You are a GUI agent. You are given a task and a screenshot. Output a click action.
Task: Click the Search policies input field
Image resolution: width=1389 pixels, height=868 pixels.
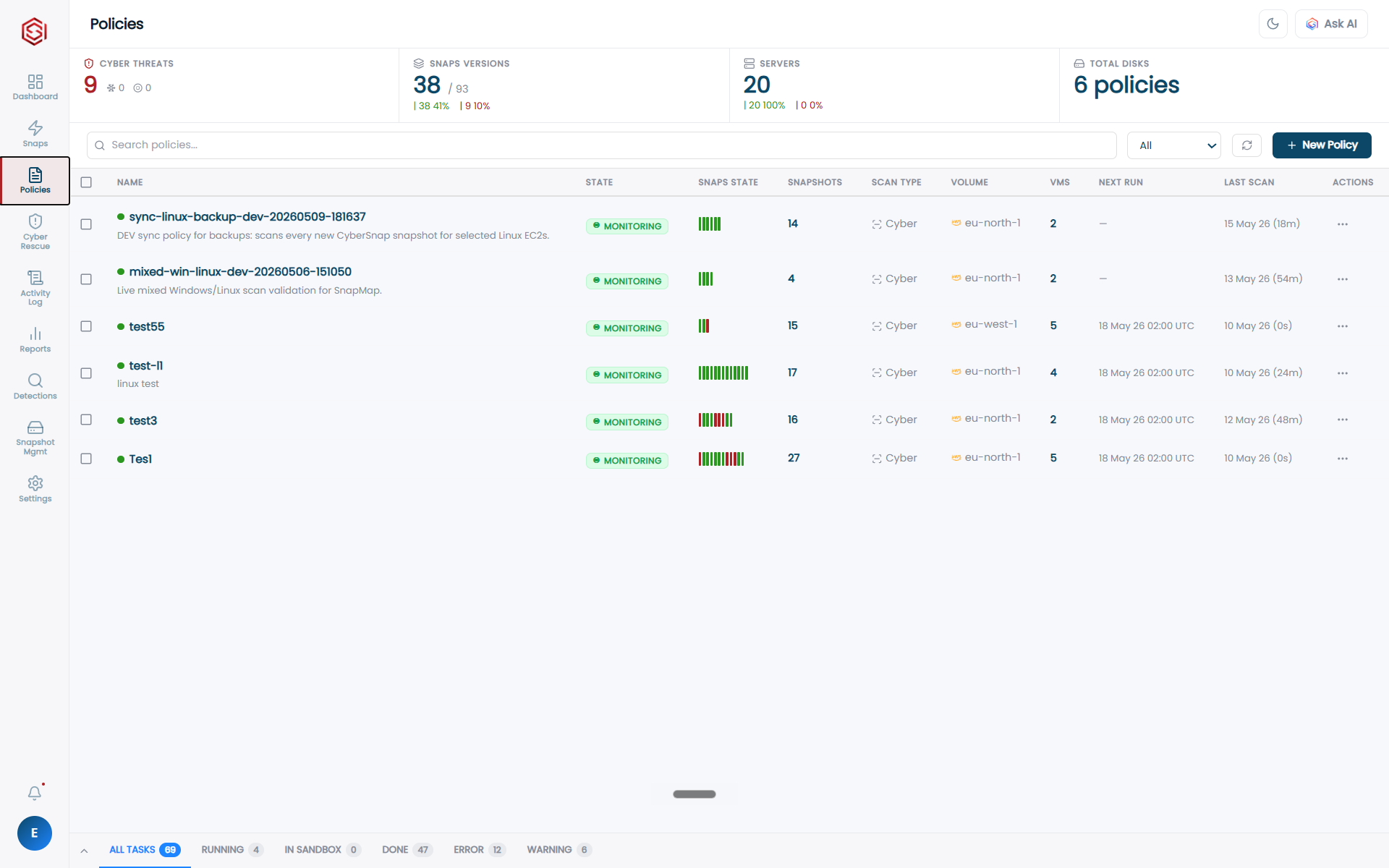(x=602, y=145)
